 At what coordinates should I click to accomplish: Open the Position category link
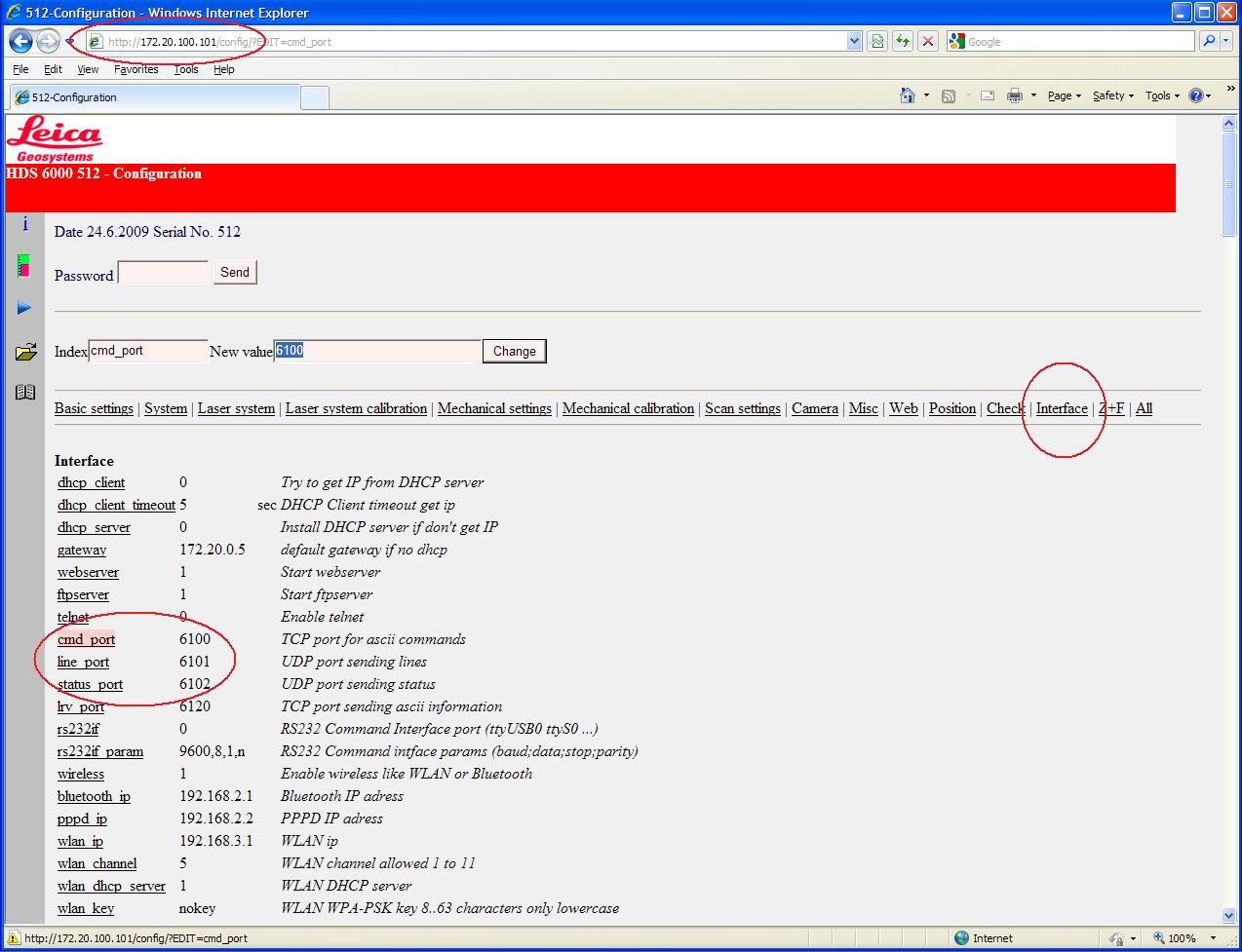coord(952,408)
